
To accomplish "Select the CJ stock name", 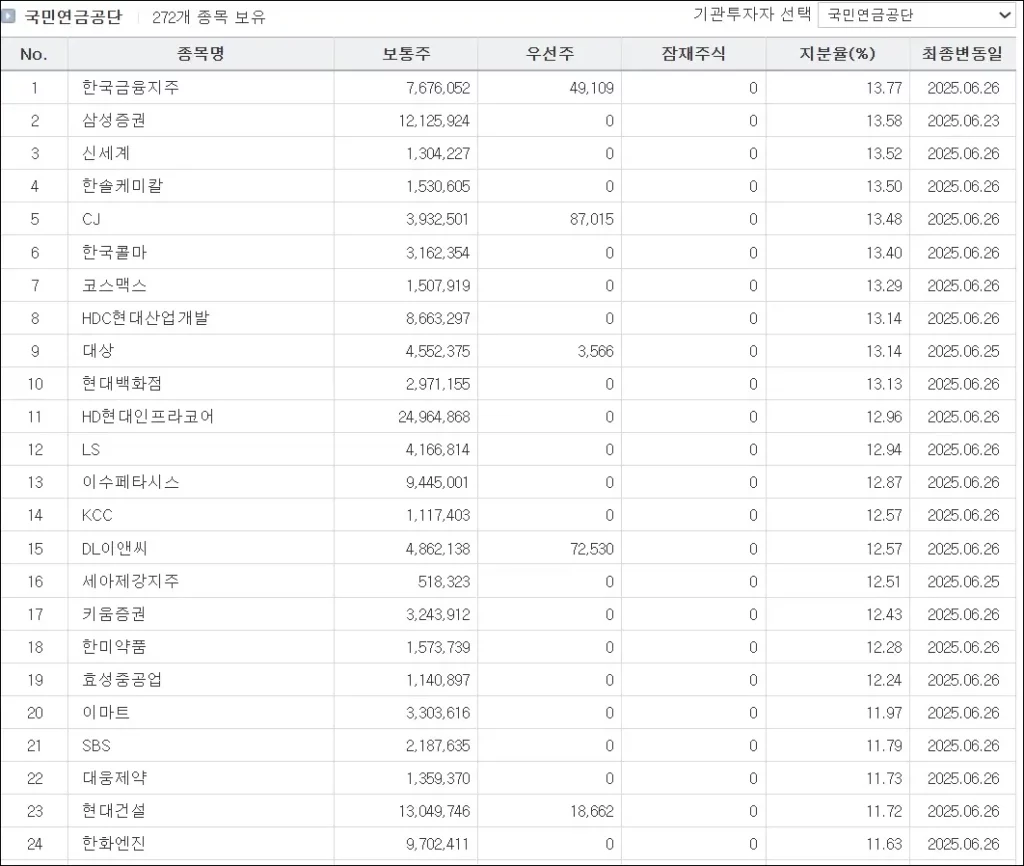I will pos(91,219).
